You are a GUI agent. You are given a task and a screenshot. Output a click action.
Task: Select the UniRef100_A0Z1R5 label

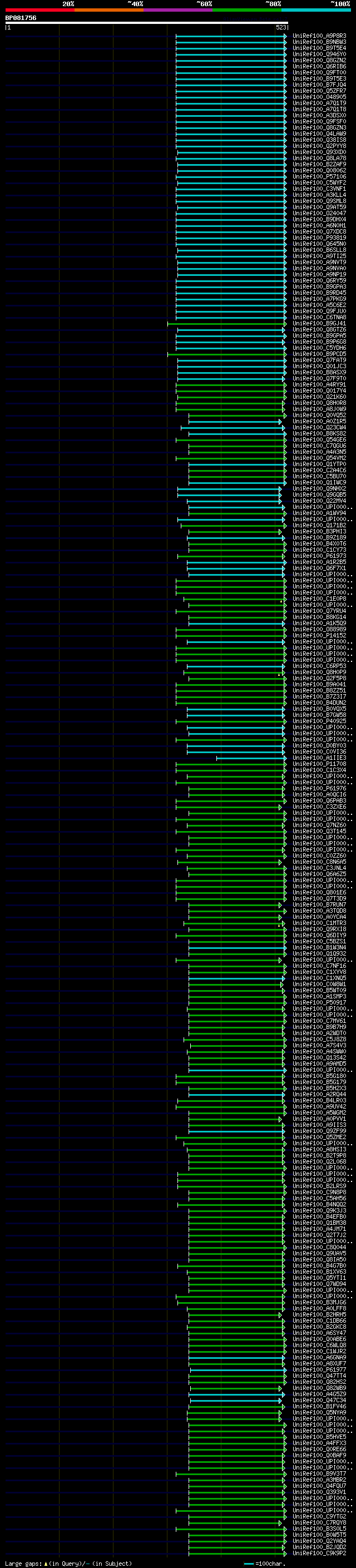click(319, 421)
